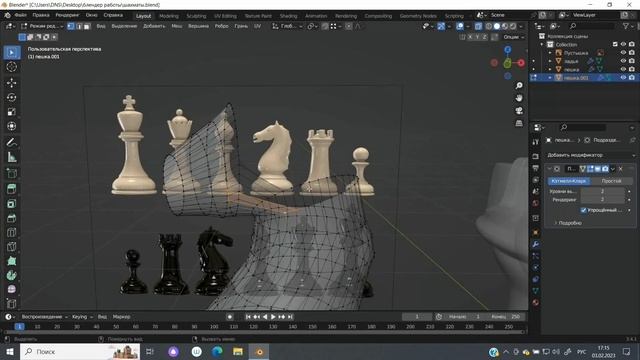This screenshot has height=360, width=640.
Task: Click the viewport zoom magnifier icon
Action: pyautogui.click(x=519, y=86)
